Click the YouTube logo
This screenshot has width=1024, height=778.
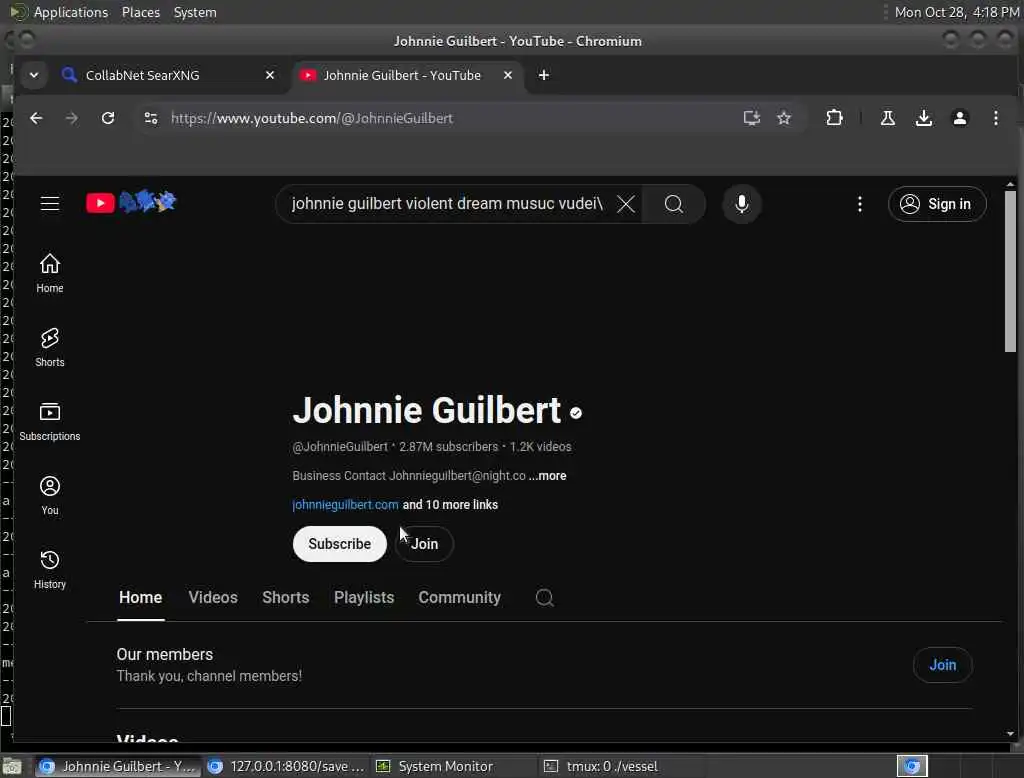click(x=131, y=203)
